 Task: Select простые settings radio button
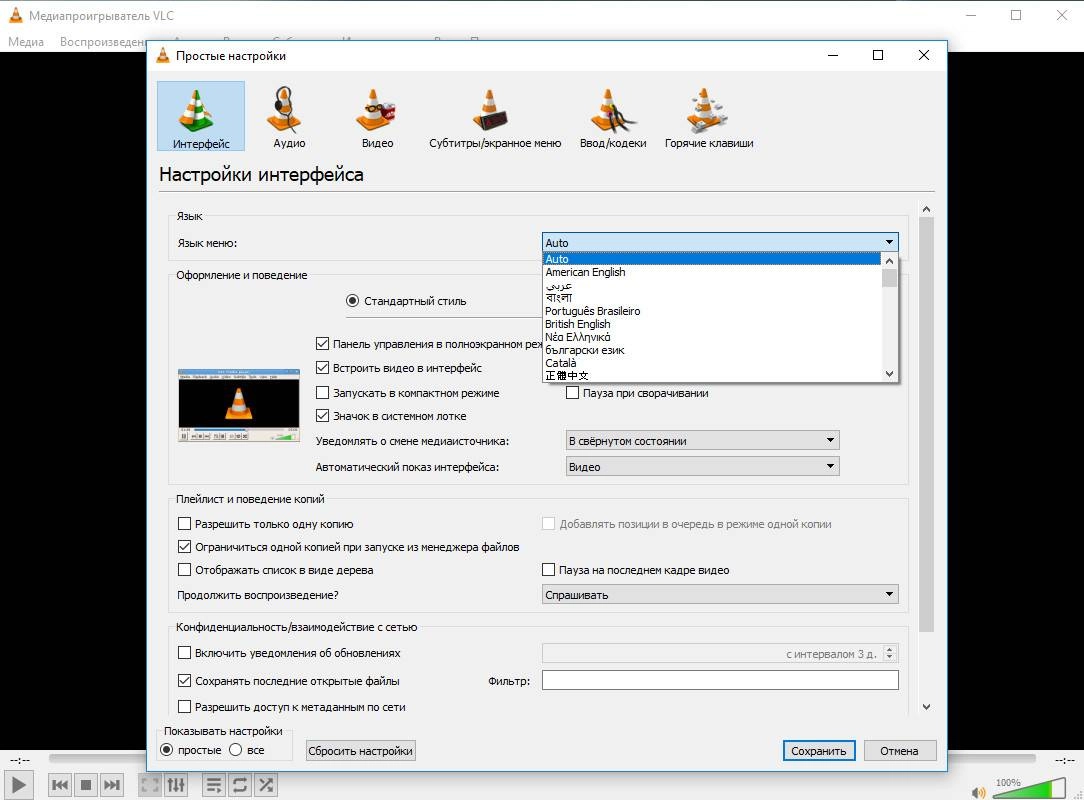pyautogui.click(x=167, y=750)
